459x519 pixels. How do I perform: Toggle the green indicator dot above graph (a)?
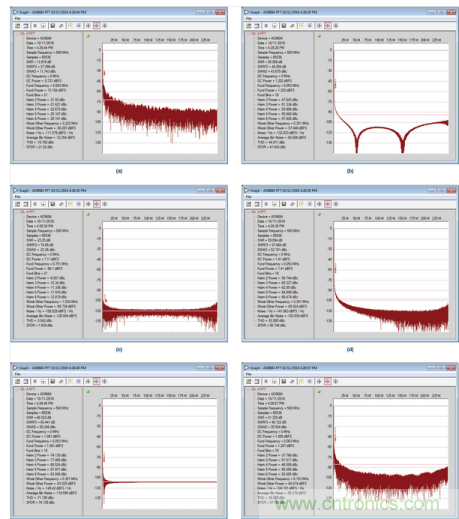(88, 36)
